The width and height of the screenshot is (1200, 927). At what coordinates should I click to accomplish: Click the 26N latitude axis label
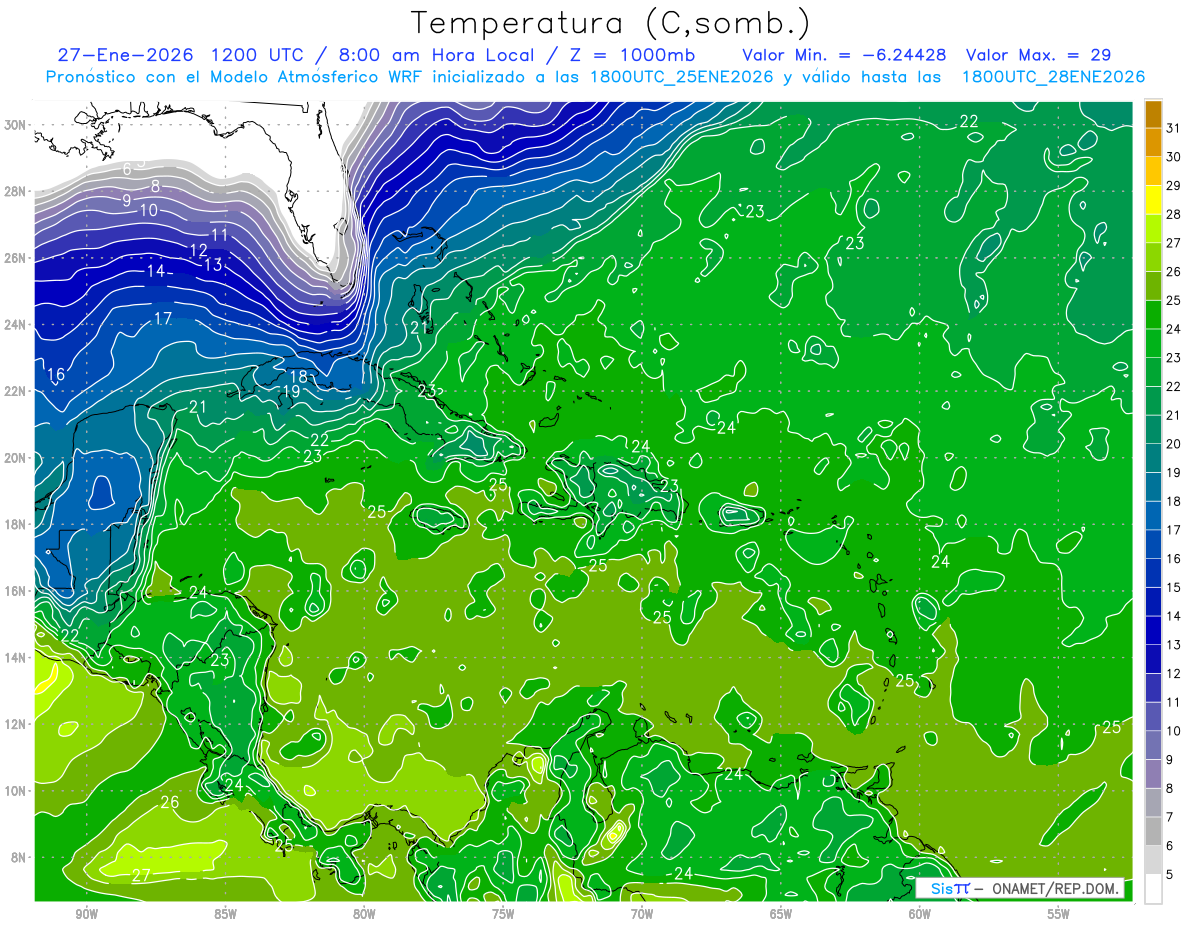15,258
